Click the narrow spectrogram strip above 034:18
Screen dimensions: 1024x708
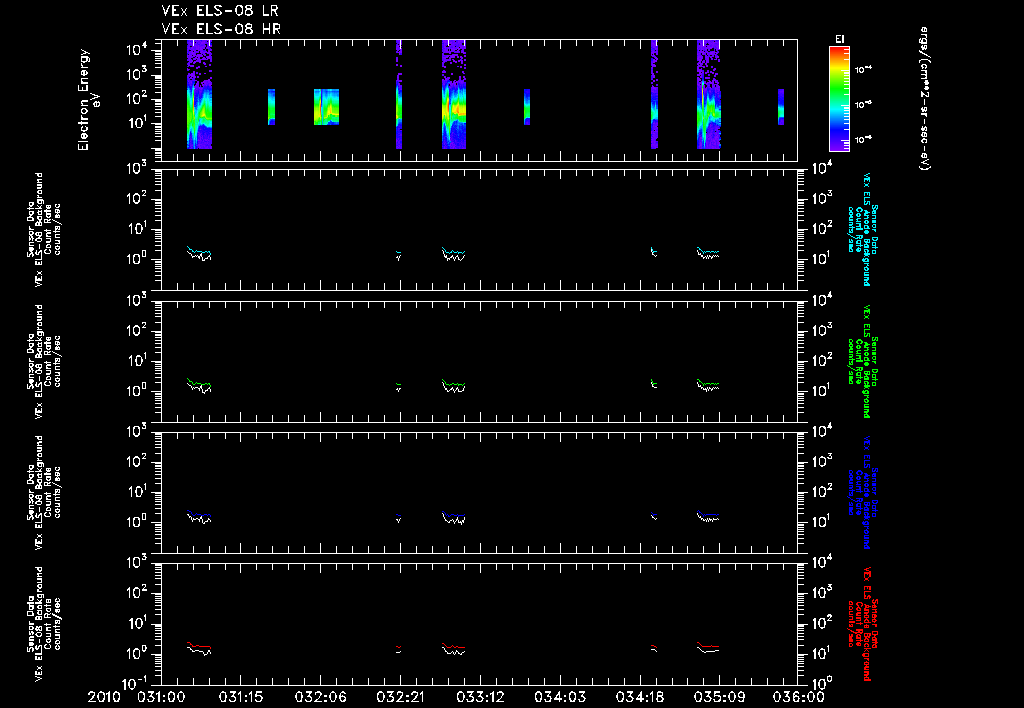[654, 95]
